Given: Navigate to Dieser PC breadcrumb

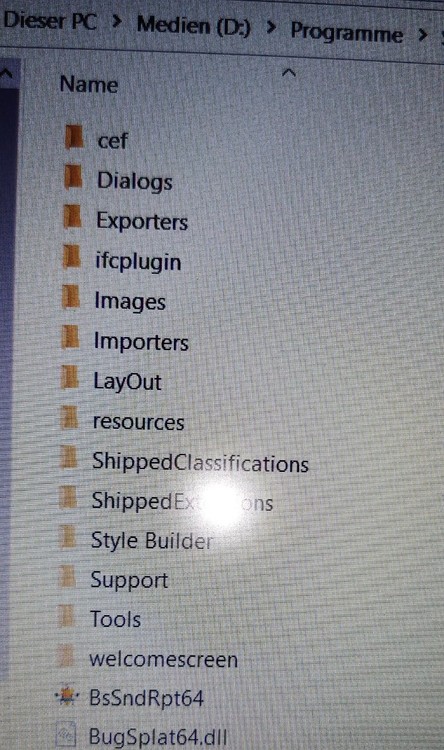Looking at the screenshot, I should 50,21.
